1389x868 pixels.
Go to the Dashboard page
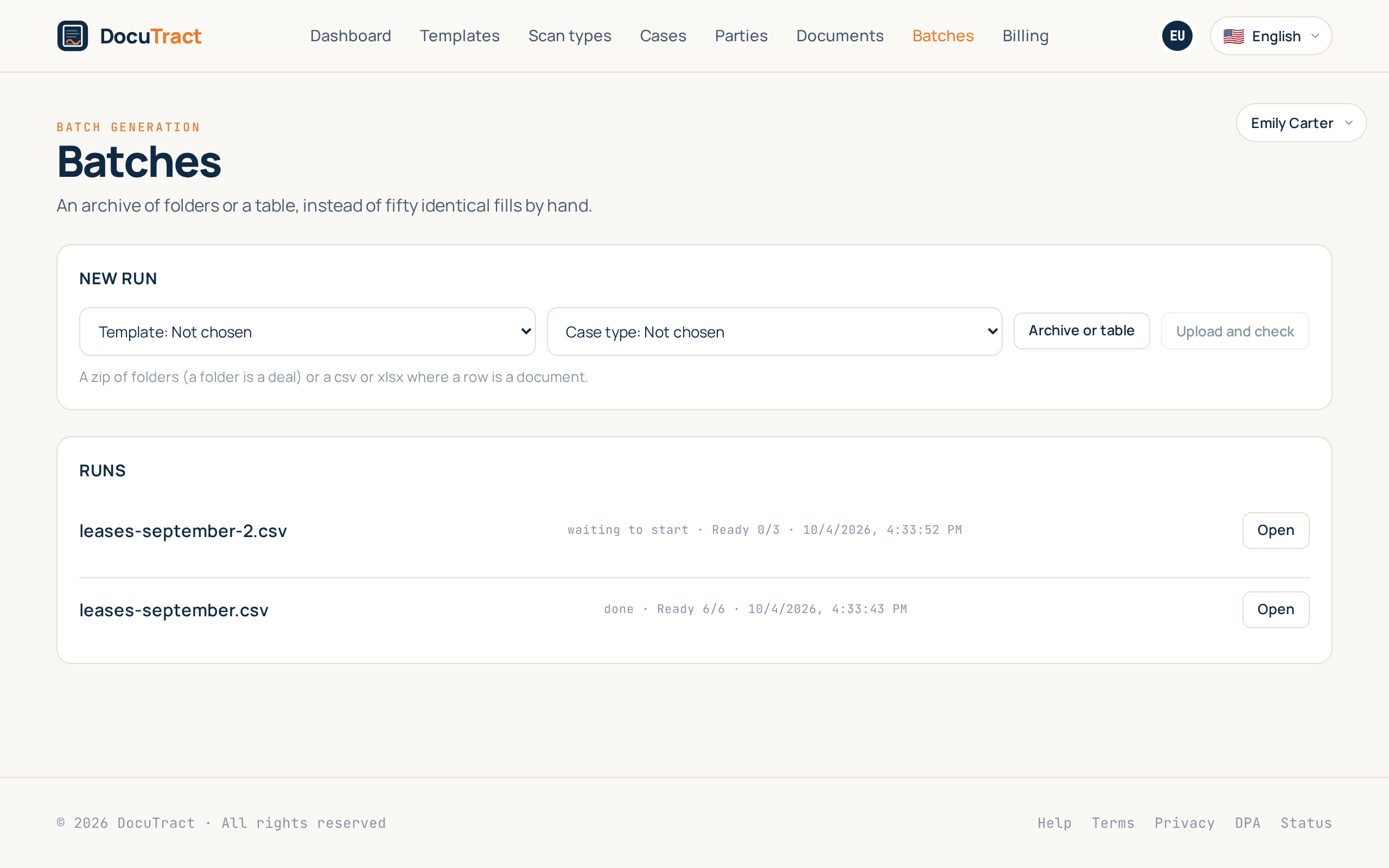point(351,36)
